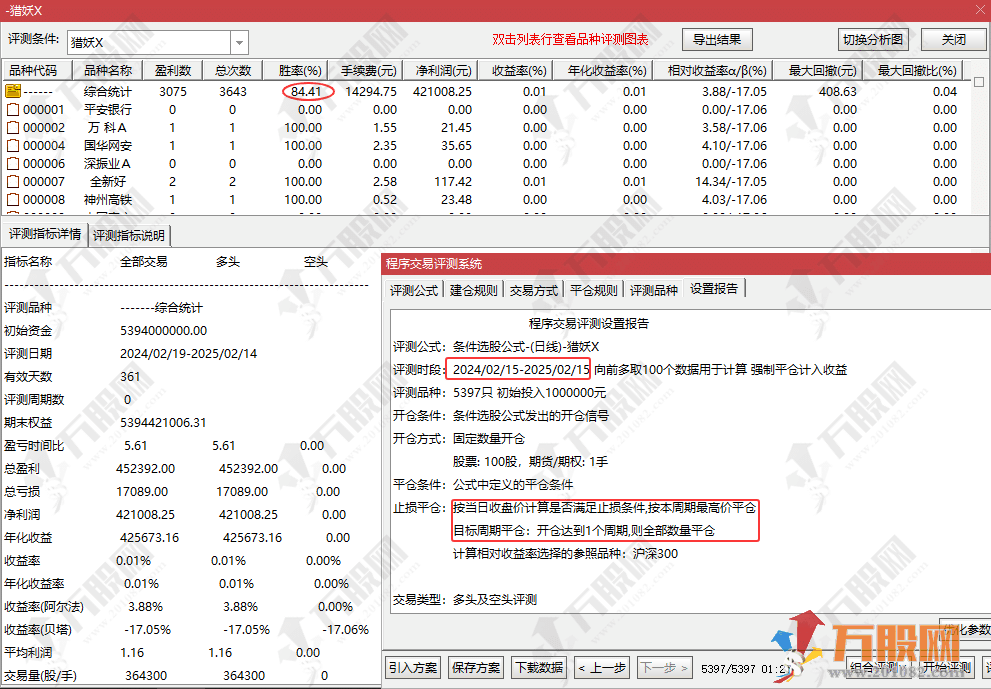991x689 pixels.
Task: Click the 84.41 win-rate value
Action: tap(306, 92)
